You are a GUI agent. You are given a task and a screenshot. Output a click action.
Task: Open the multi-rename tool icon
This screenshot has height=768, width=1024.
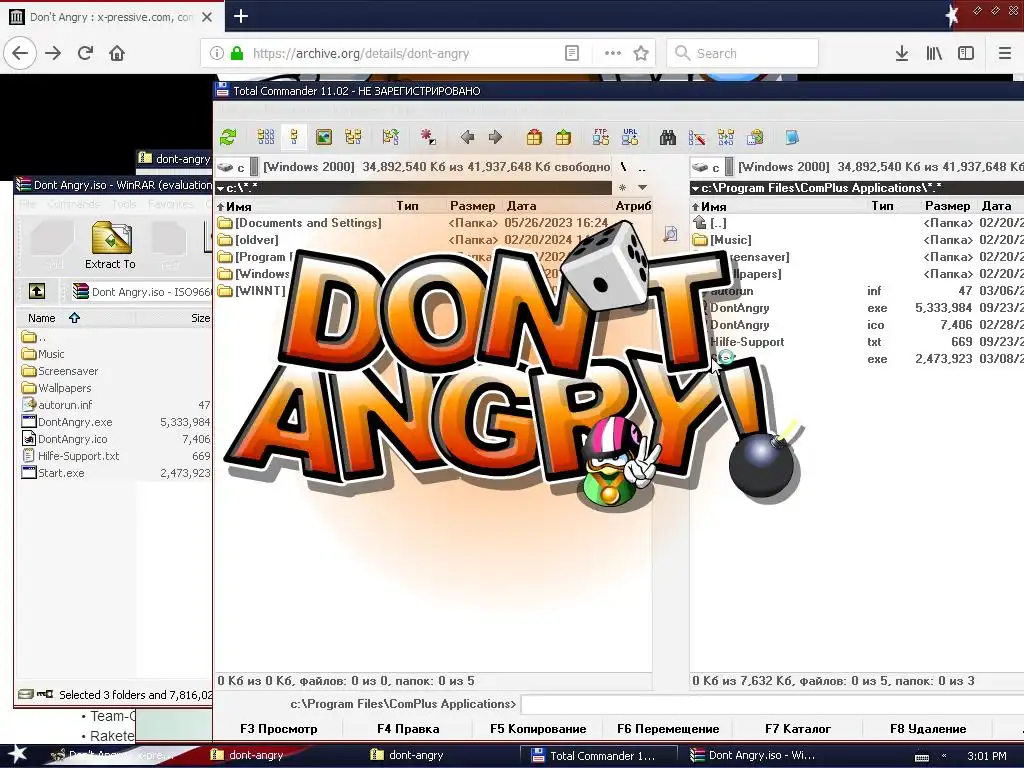coord(697,137)
